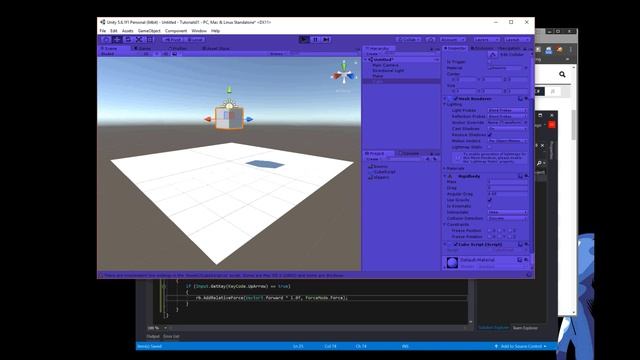
Task: Click the blue Z-axis arrow on the cube
Action: (x=249, y=119)
